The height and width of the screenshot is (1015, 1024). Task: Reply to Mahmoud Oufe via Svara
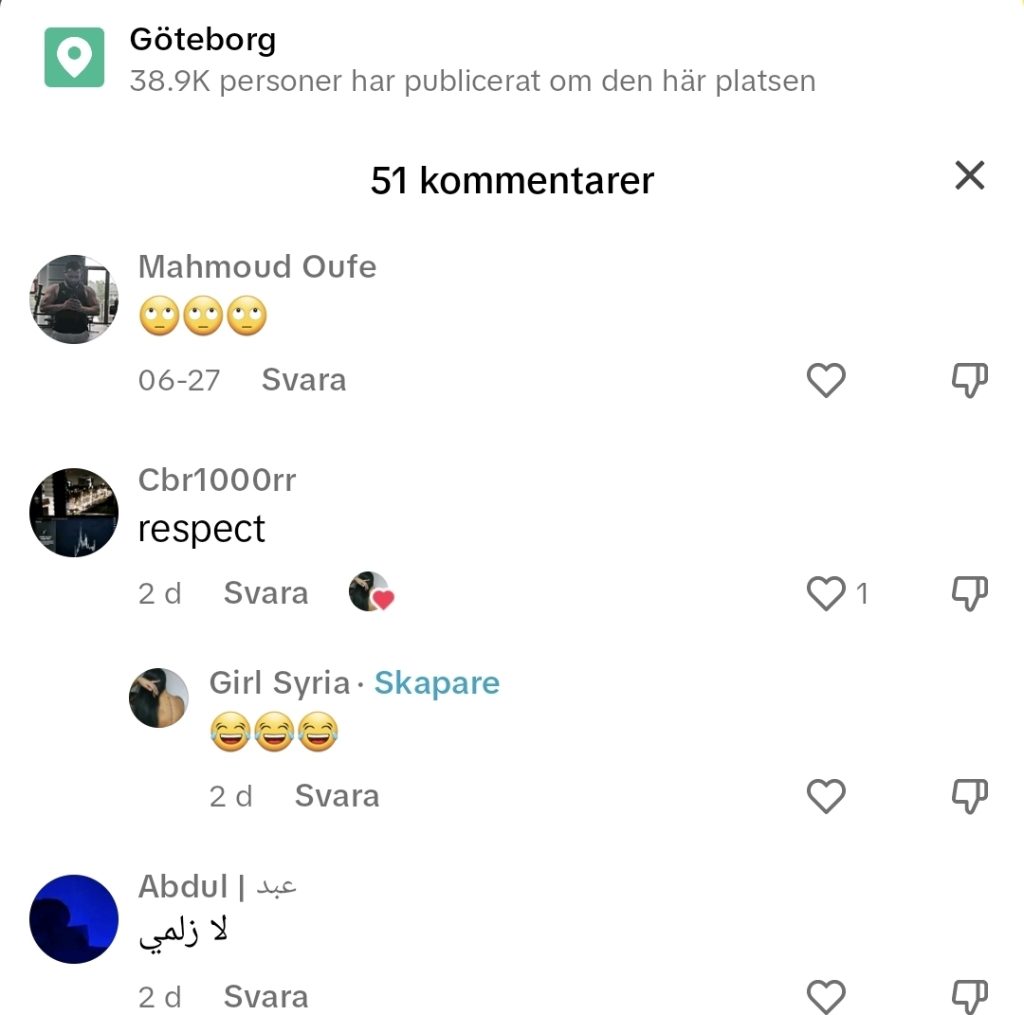click(x=304, y=379)
